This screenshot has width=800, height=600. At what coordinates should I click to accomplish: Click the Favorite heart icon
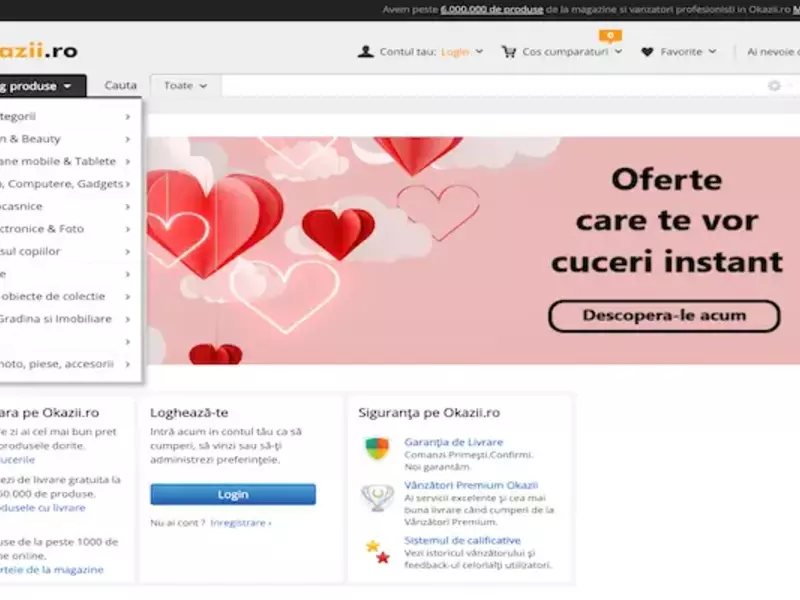click(647, 52)
